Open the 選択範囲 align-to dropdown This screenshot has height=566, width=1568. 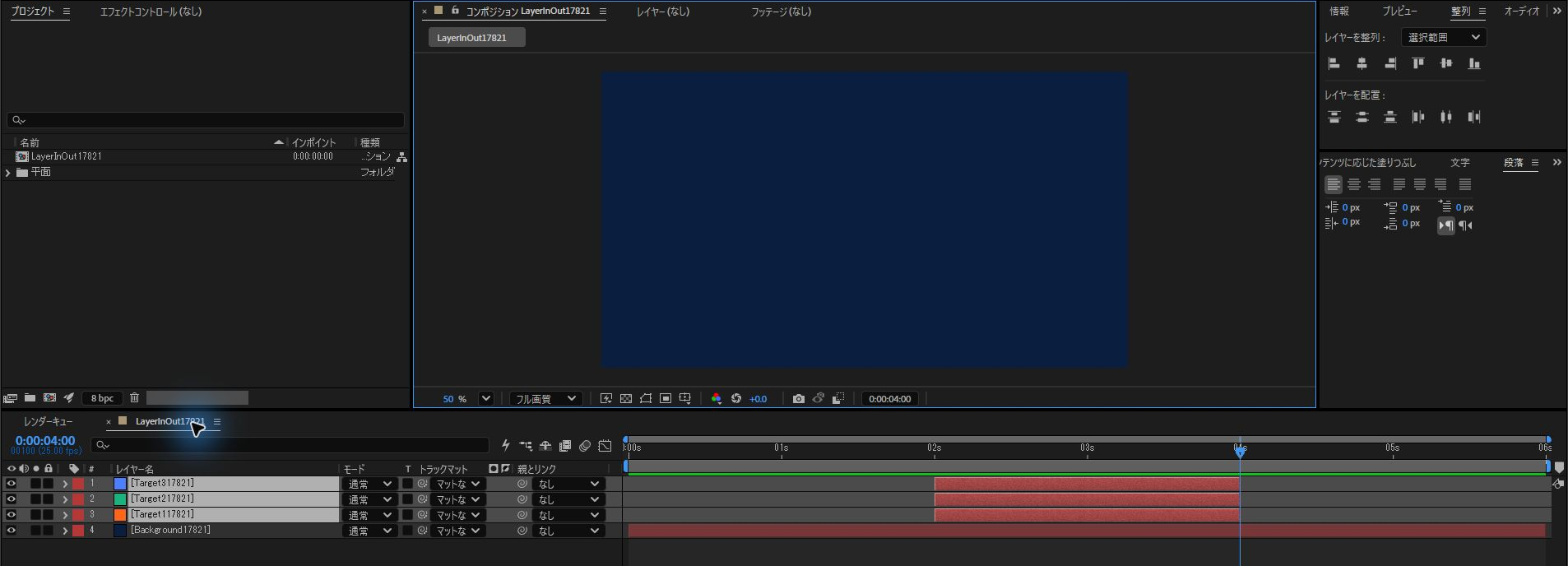coord(1444,37)
